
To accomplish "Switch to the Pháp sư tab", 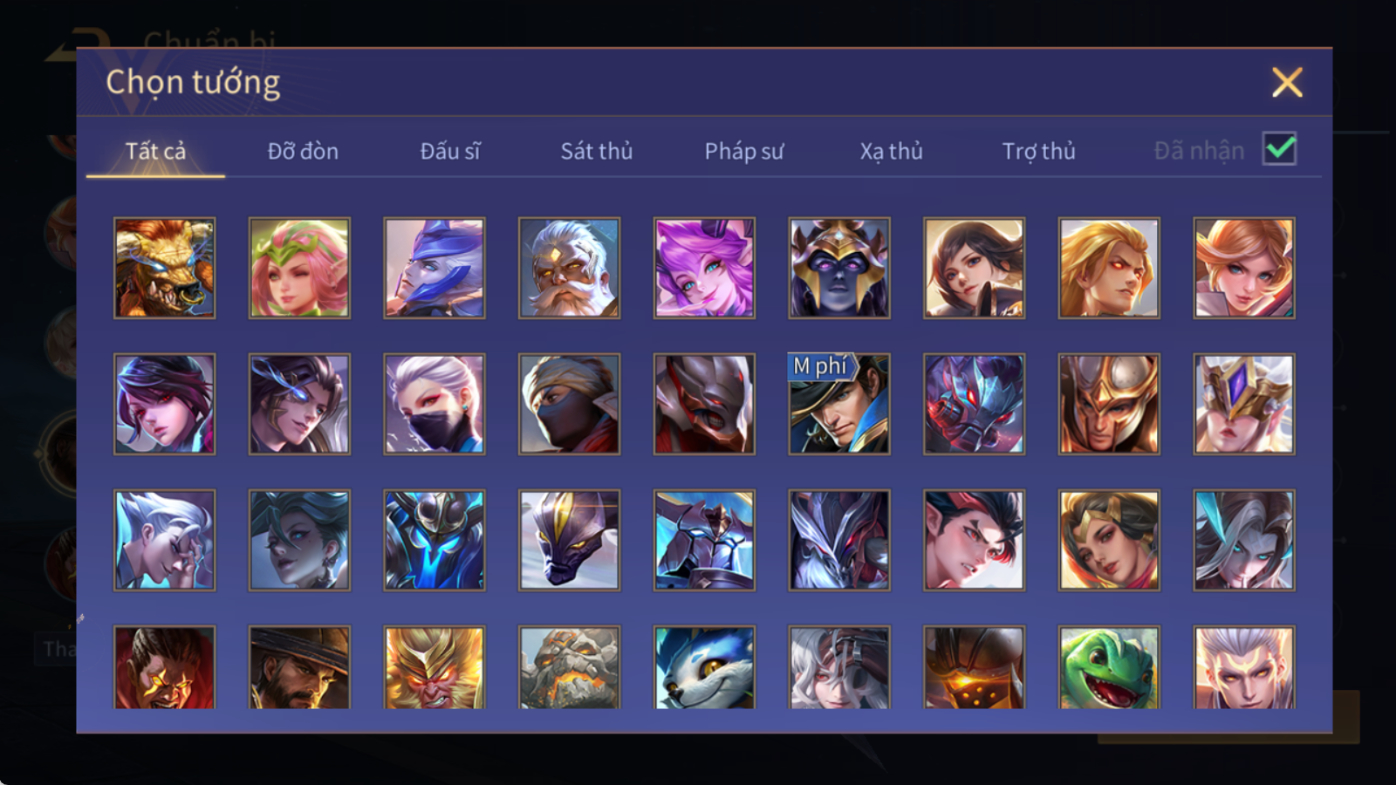I will coord(744,151).
